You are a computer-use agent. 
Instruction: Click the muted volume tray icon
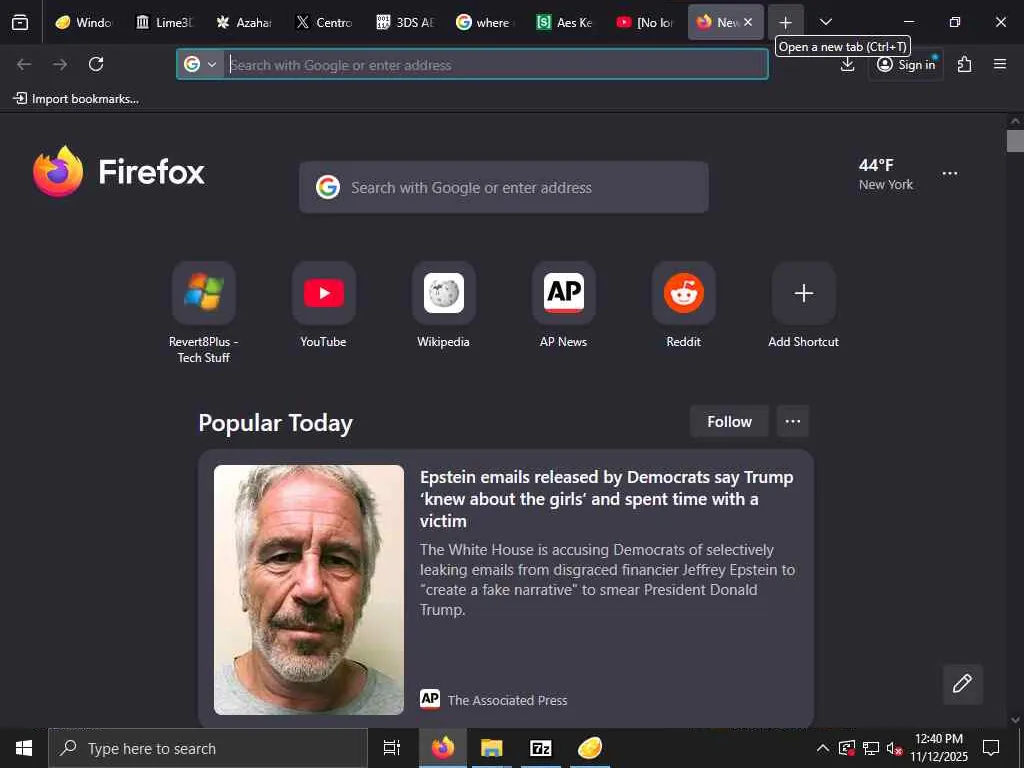[894, 748]
